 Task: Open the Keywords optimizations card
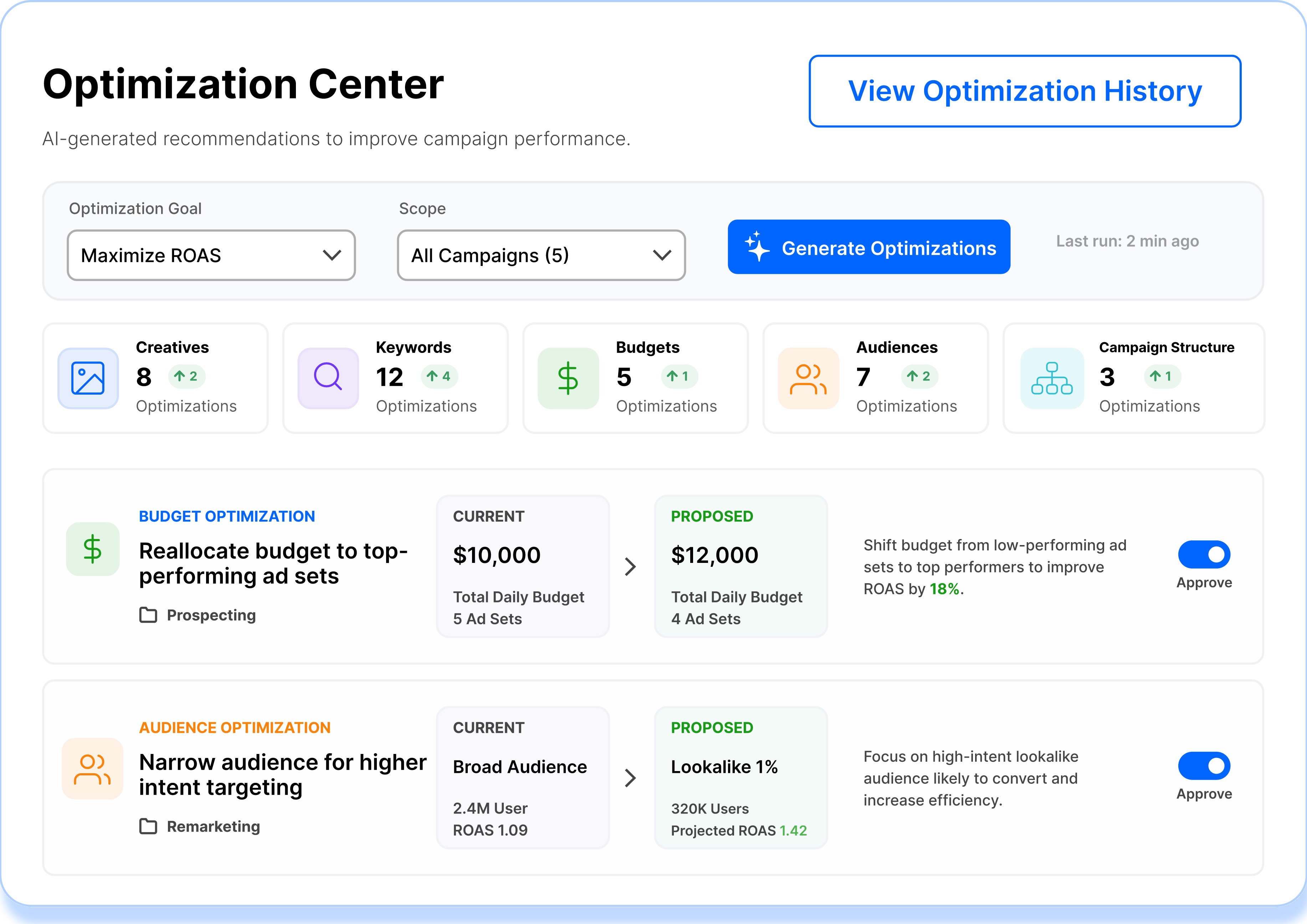pos(396,378)
